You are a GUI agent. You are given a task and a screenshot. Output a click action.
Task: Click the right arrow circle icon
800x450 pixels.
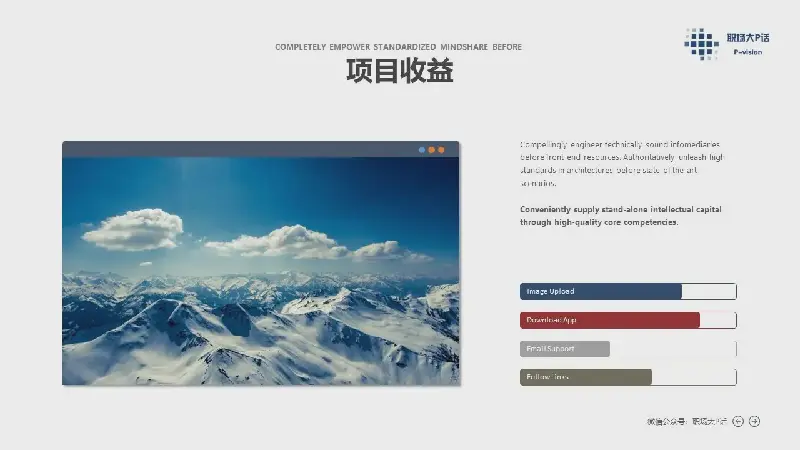coord(755,421)
